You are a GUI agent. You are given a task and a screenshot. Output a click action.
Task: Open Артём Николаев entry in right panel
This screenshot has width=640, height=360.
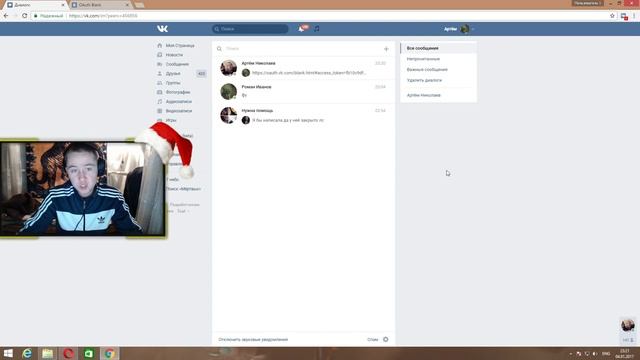tap(438, 95)
